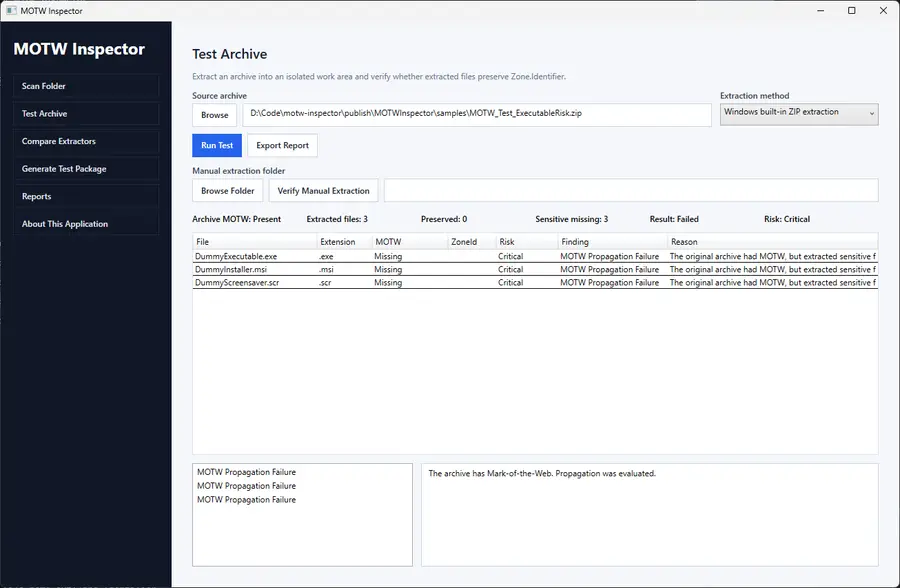The image size is (900, 588).
Task: Click the MOTW Inspector sidebar heading
Action: (79, 49)
